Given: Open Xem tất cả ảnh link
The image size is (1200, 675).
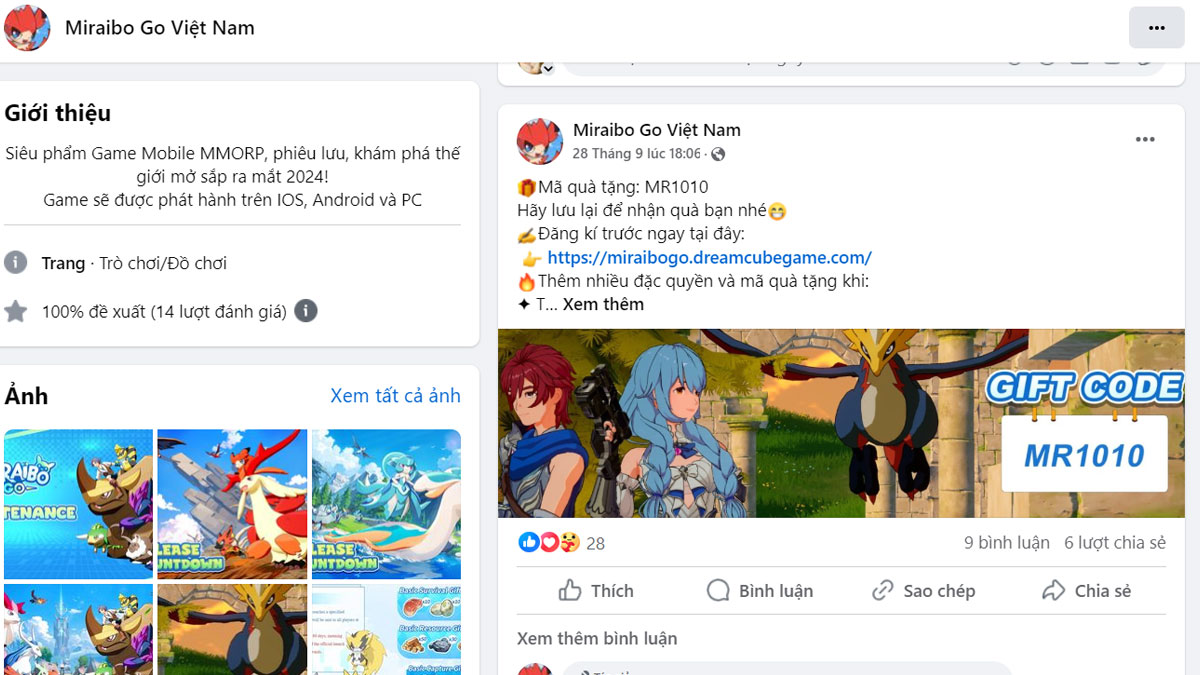Looking at the screenshot, I should (395, 395).
